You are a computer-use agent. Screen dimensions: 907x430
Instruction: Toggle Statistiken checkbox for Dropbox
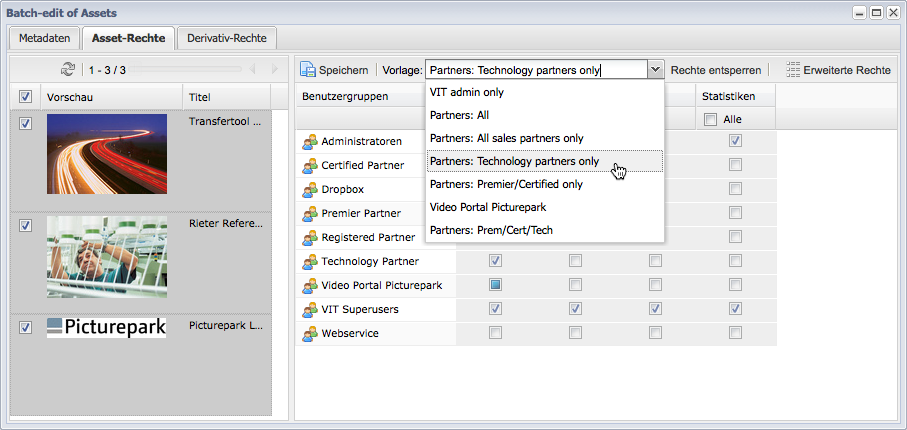point(735,189)
